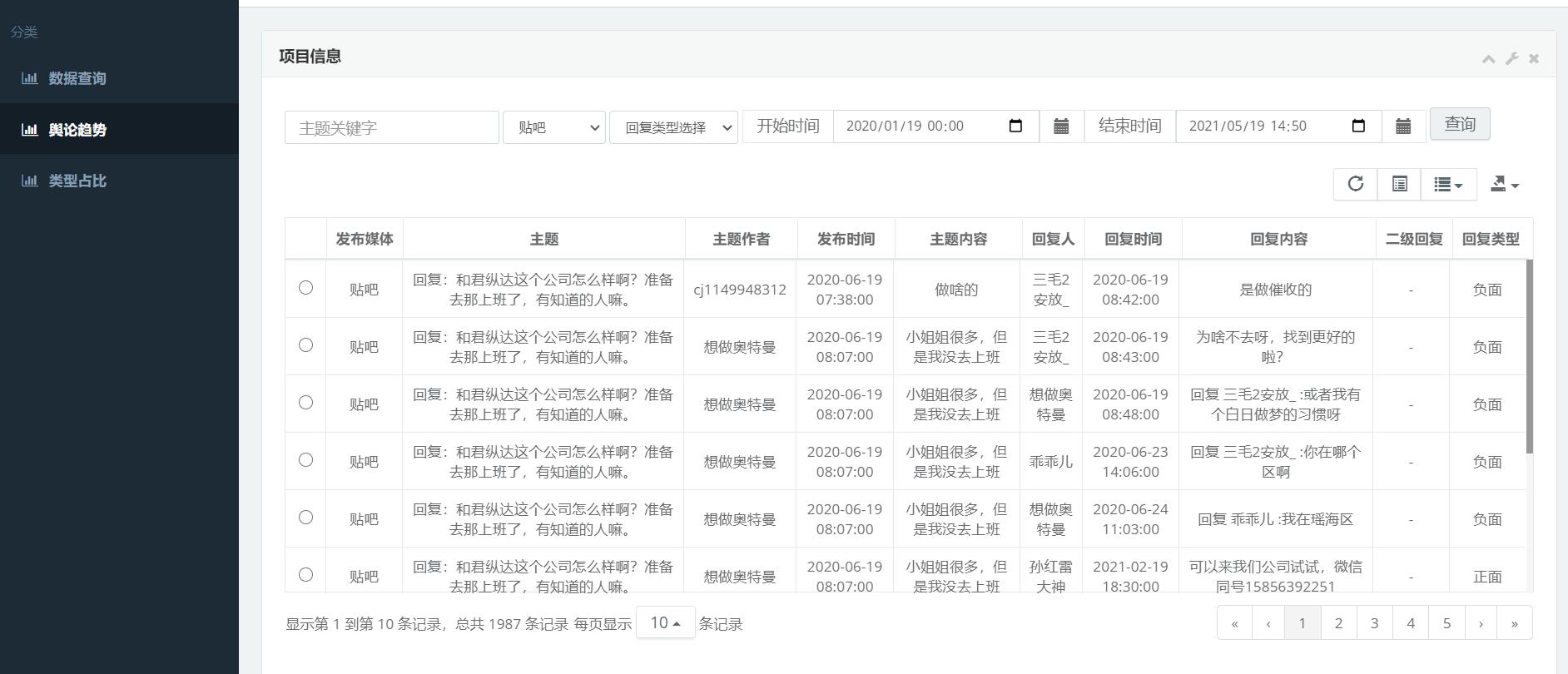This screenshot has height=674, width=1568.
Task: Open the export data dropdown
Action: (1505, 184)
